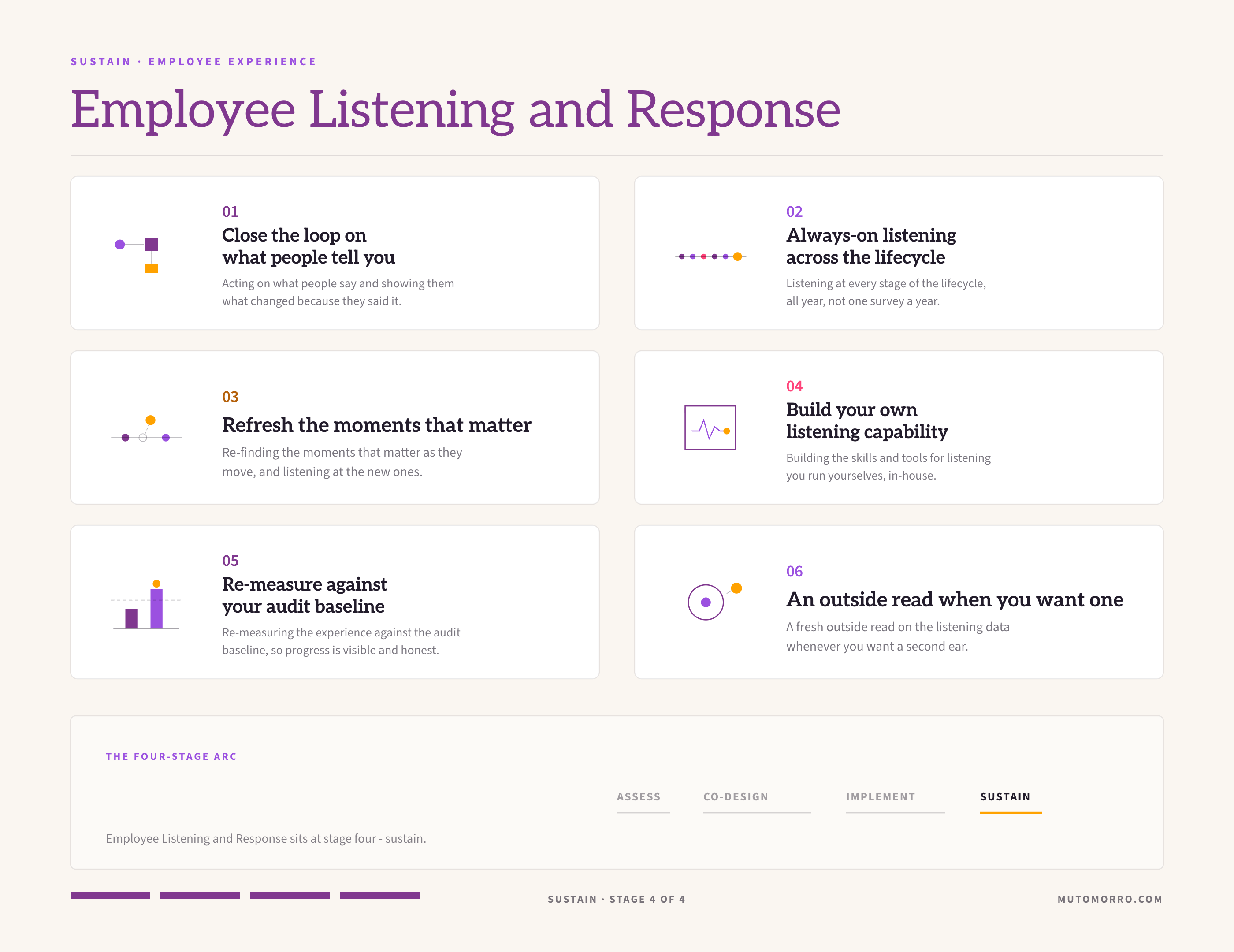This screenshot has height=952, width=1234.
Task: Click the Re-measure baseline bar-chart icon
Action: [146, 605]
